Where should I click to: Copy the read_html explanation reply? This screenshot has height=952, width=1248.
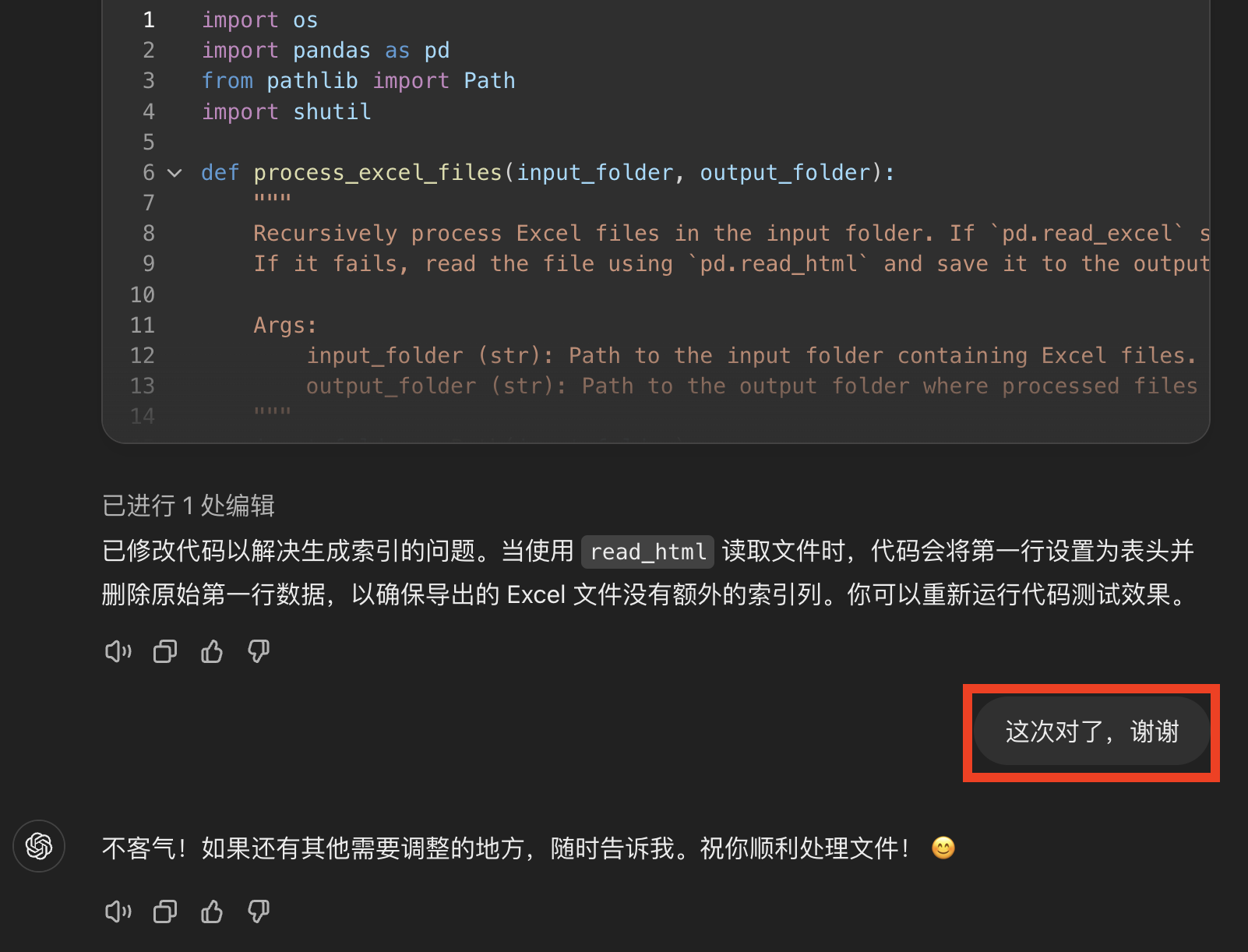click(165, 651)
